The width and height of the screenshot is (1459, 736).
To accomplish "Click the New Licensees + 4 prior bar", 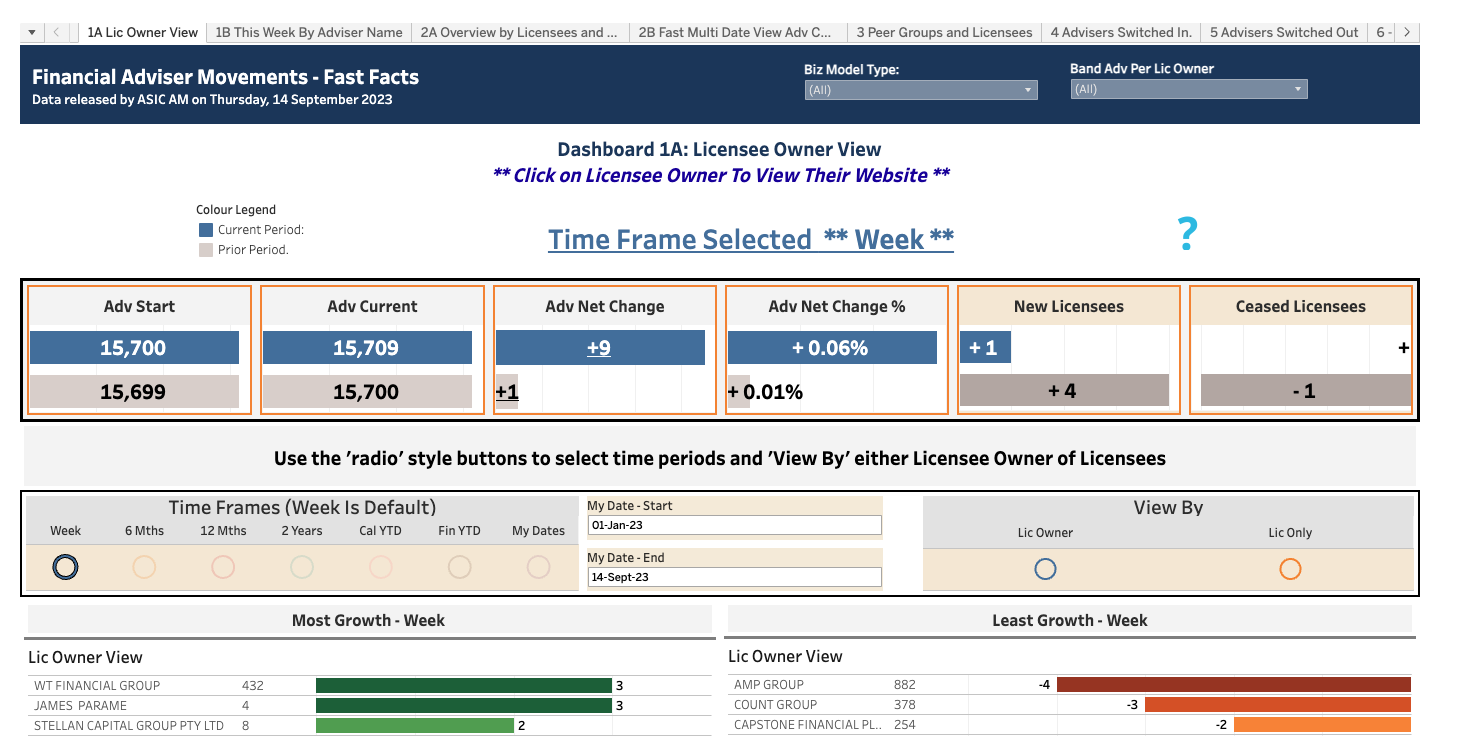I will coord(1064,391).
